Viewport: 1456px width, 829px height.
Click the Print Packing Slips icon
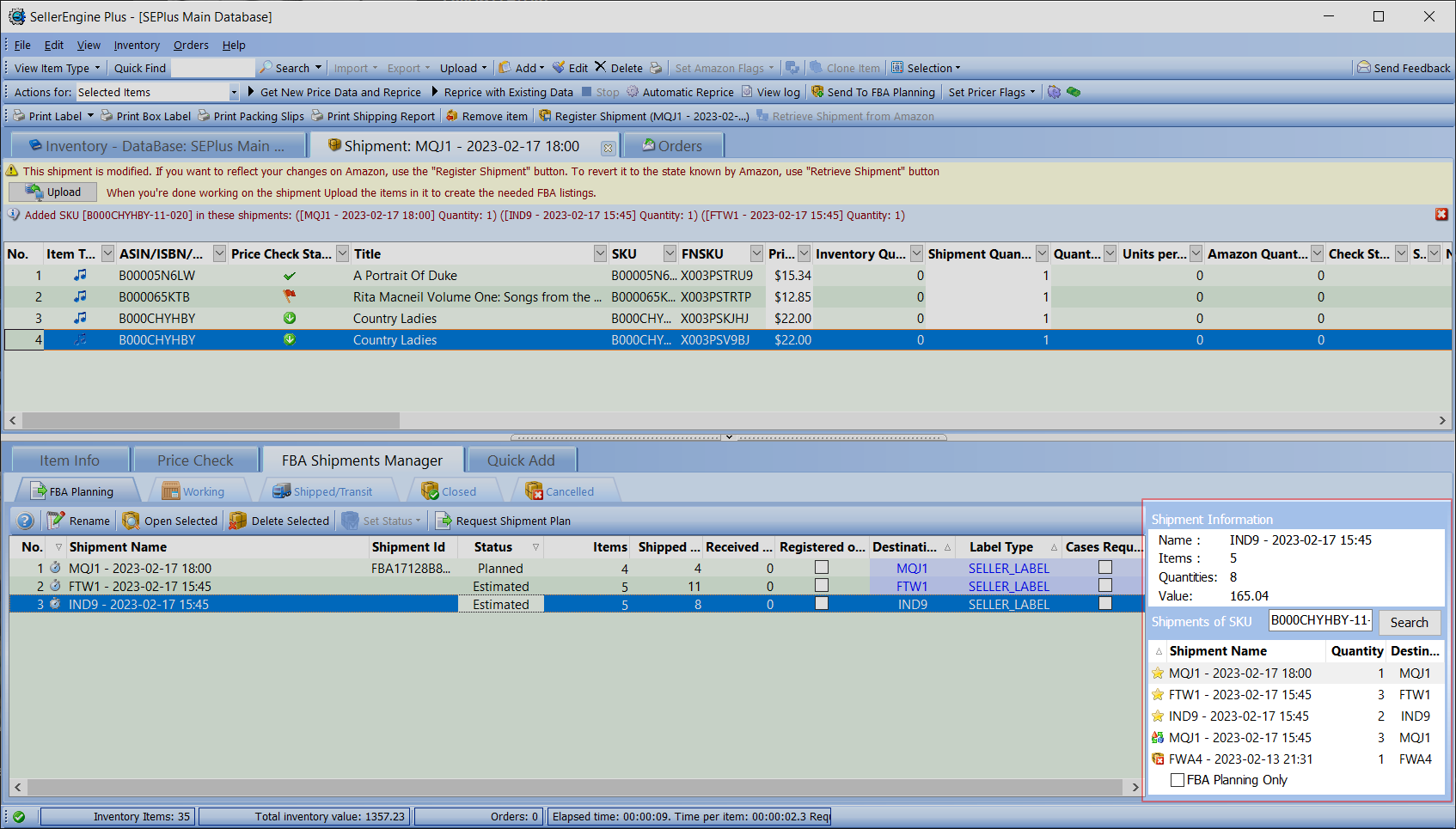pos(204,116)
